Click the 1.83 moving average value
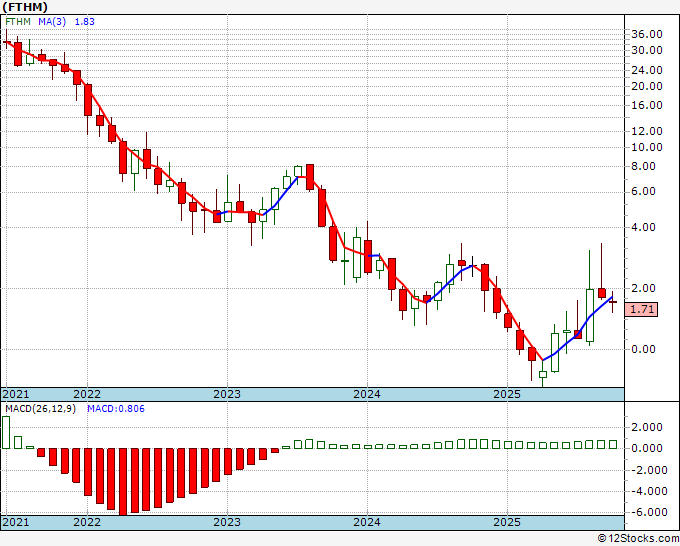 click(85, 22)
